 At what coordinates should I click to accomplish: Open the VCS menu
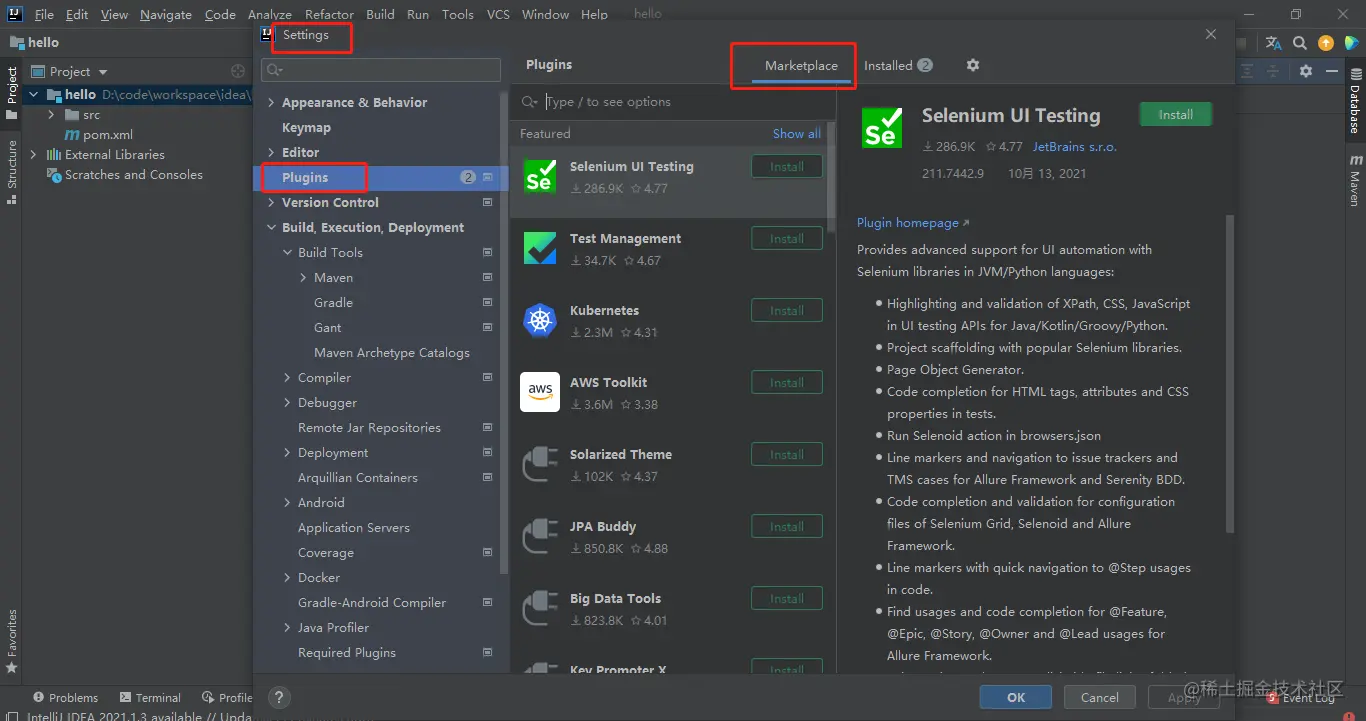[x=498, y=14]
